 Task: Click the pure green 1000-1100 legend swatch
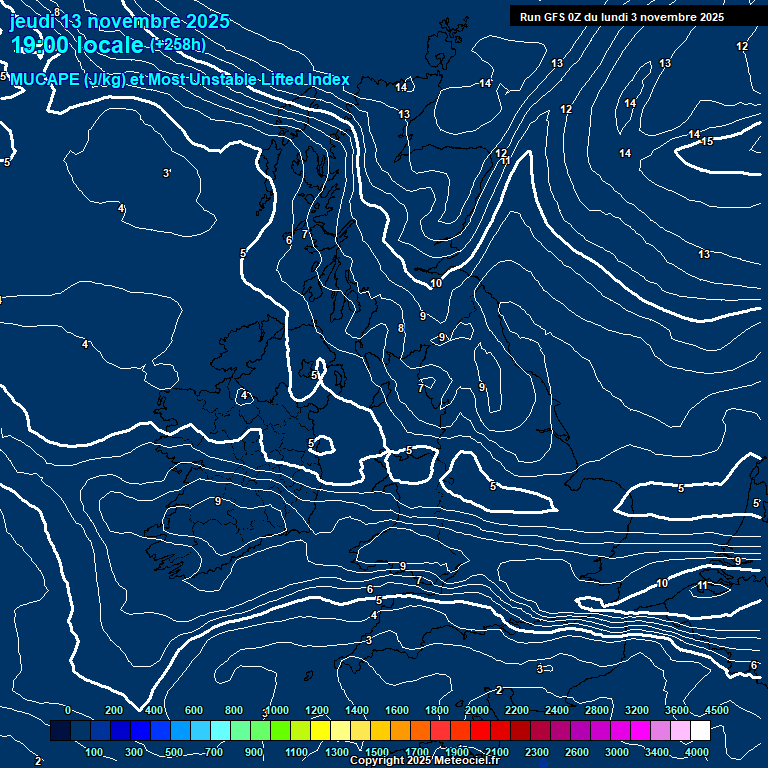280,730
